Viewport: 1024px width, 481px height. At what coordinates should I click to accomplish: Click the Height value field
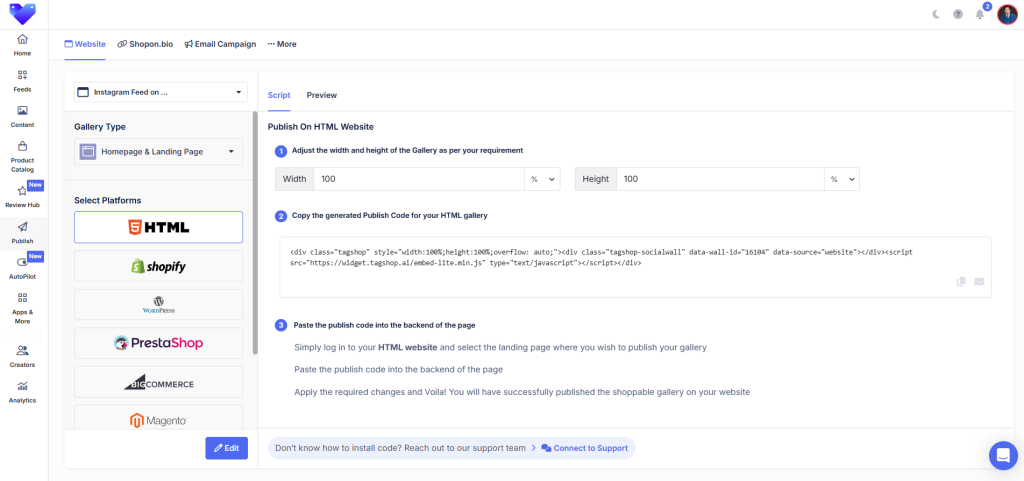point(720,179)
